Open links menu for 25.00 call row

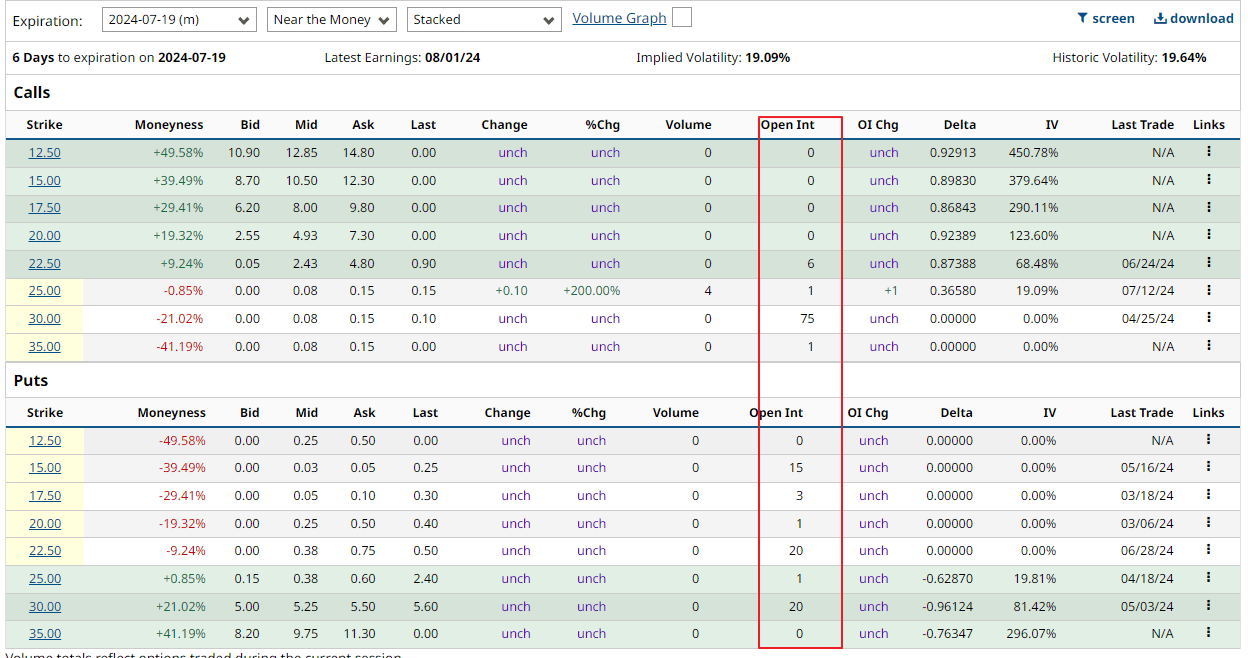[1208, 290]
